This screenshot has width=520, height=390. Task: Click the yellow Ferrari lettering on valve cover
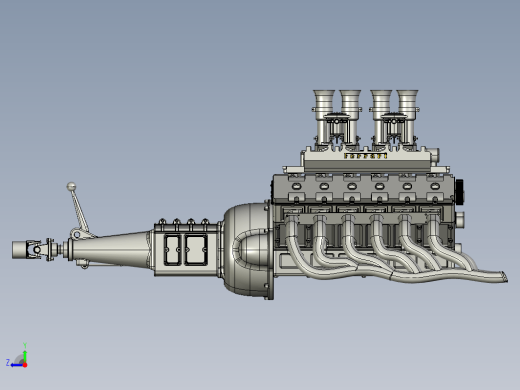(365, 156)
